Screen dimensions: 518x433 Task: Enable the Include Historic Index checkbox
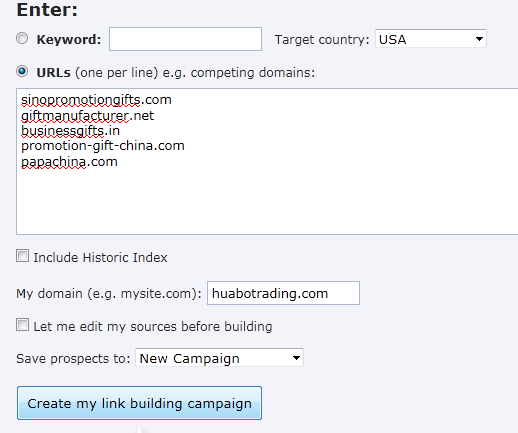click(22, 256)
